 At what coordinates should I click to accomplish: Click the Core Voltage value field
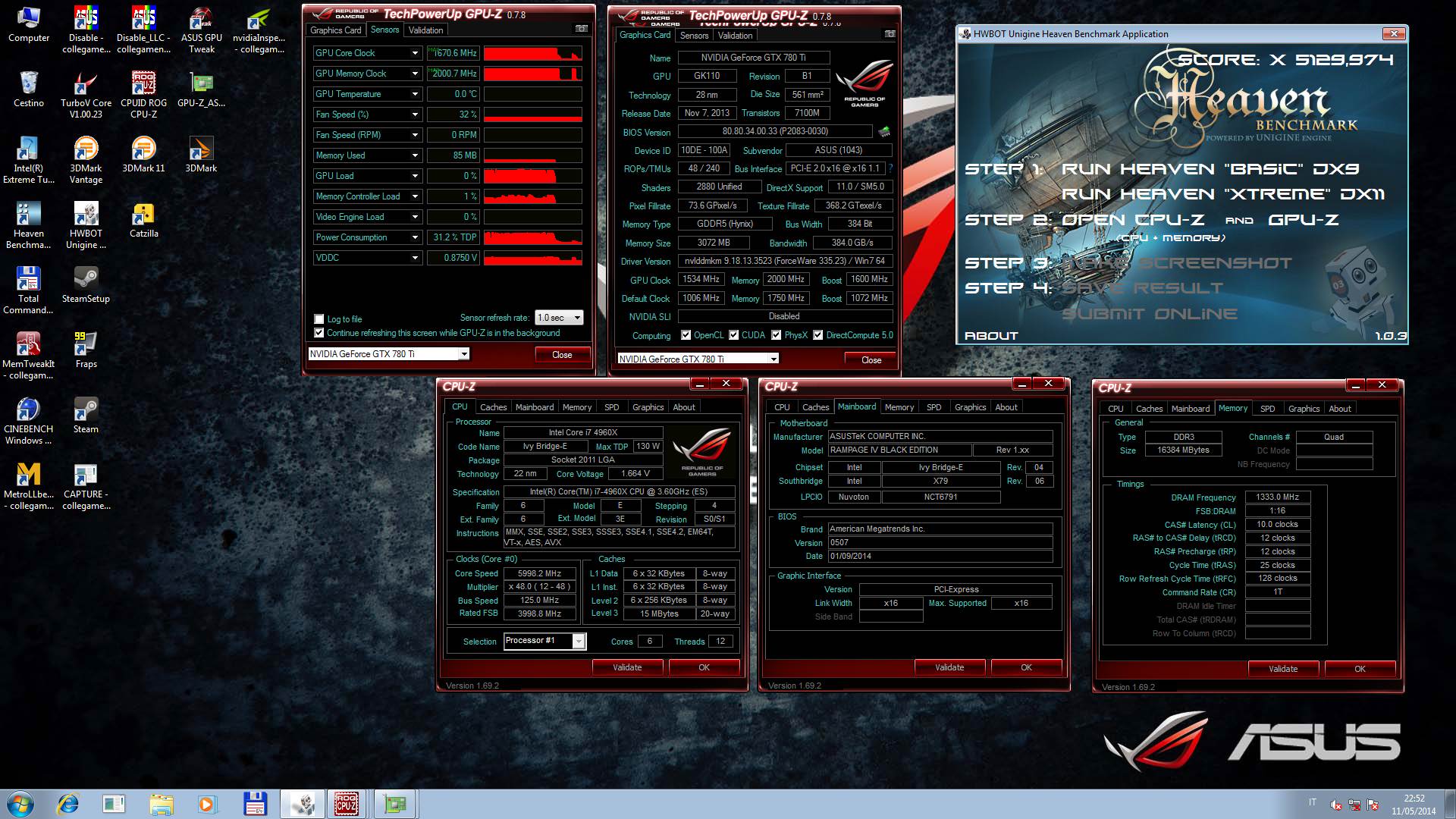[635, 473]
